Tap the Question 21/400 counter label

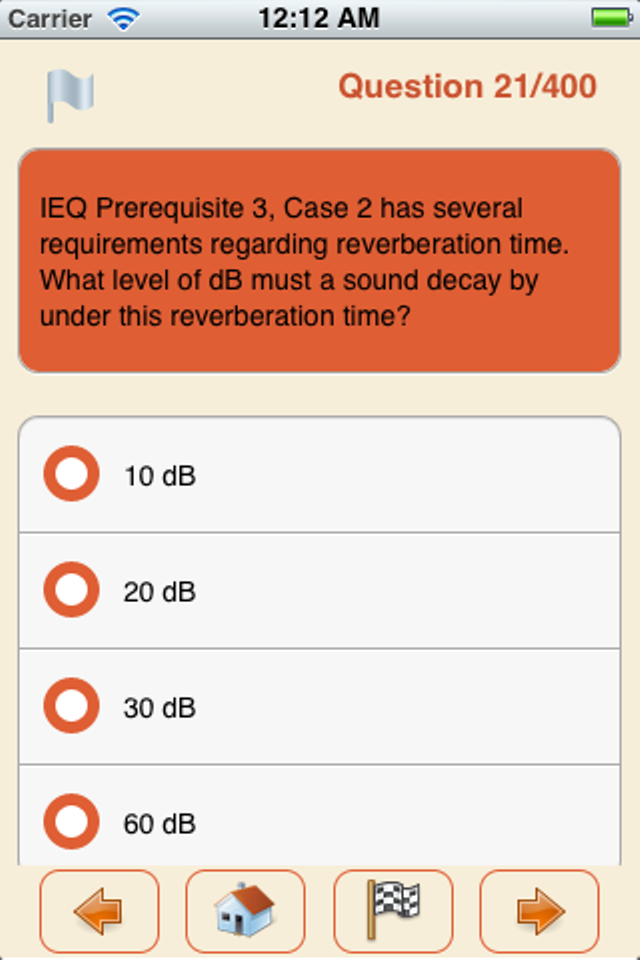[467, 87]
